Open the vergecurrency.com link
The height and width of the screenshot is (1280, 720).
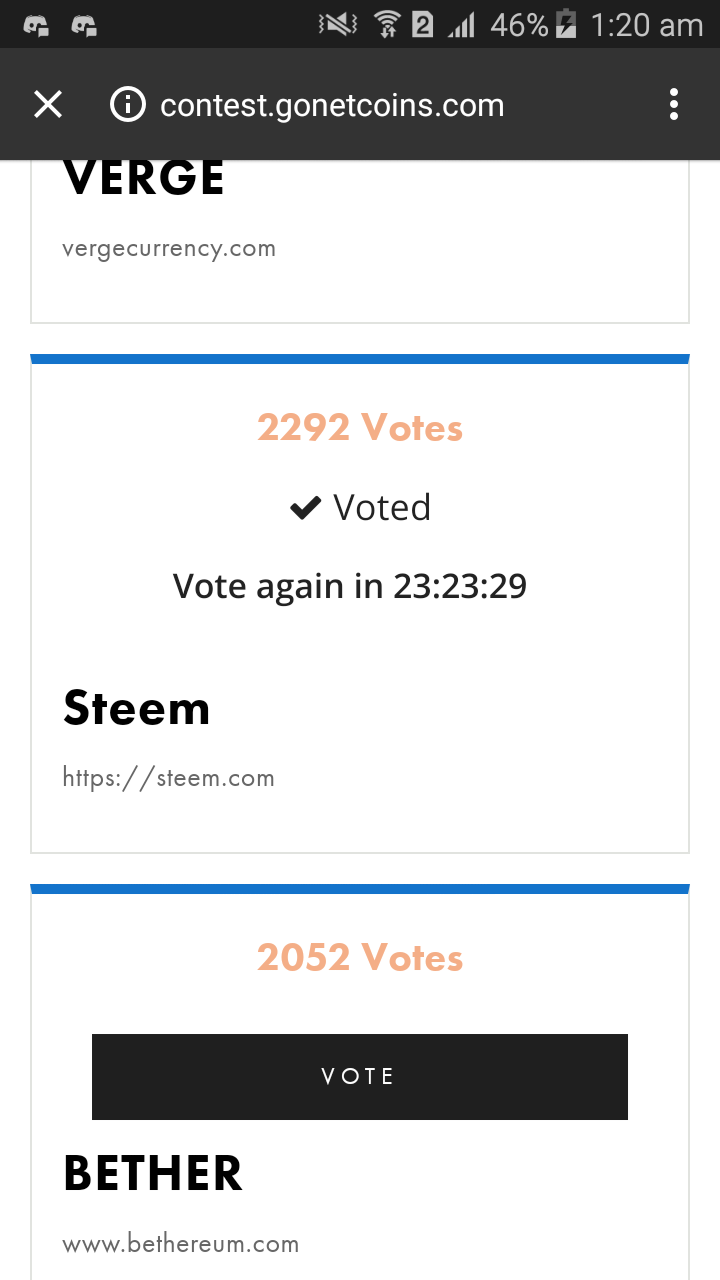click(169, 249)
